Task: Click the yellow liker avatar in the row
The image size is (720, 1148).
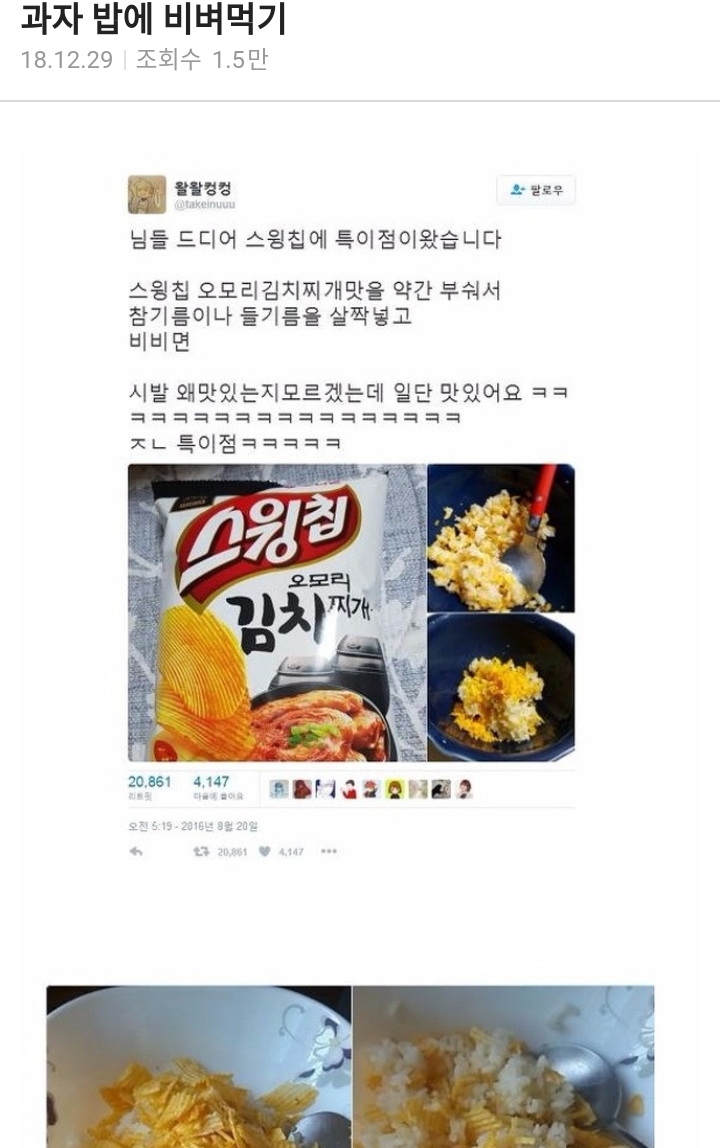Action: (x=395, y=789)
